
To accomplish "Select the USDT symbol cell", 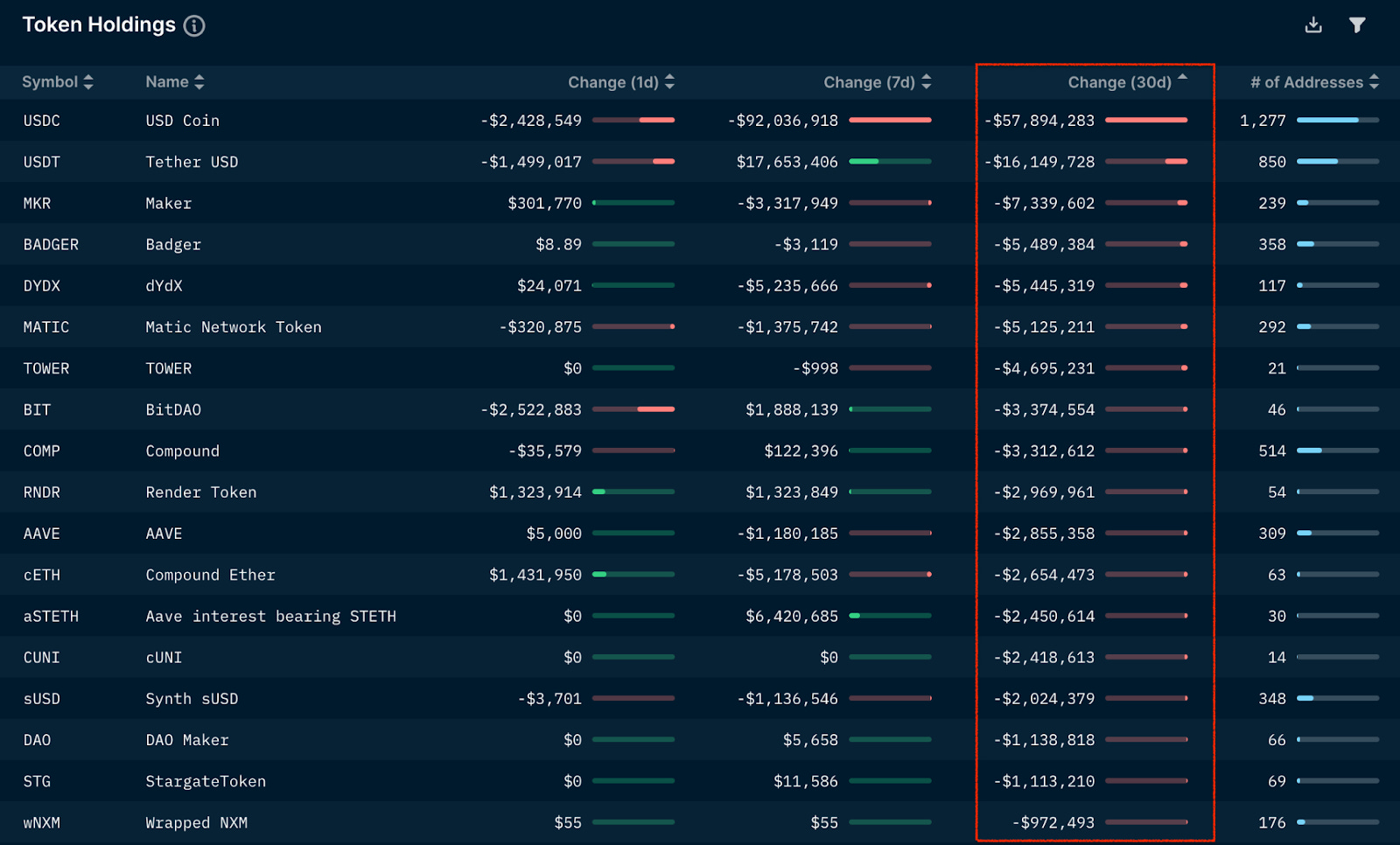I will click(x=42, y=162).
